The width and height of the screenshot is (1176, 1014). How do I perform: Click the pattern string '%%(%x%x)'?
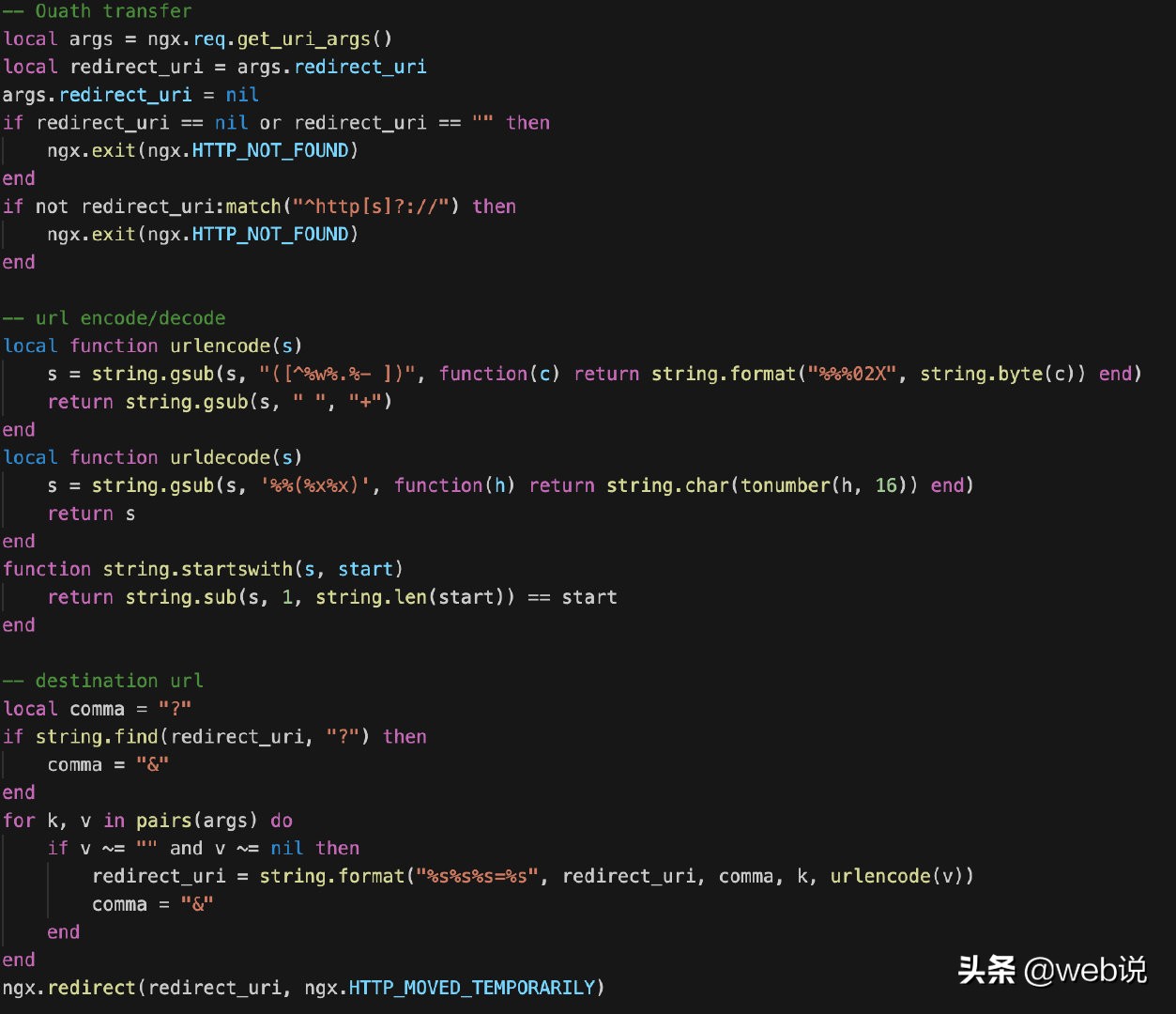314,485
